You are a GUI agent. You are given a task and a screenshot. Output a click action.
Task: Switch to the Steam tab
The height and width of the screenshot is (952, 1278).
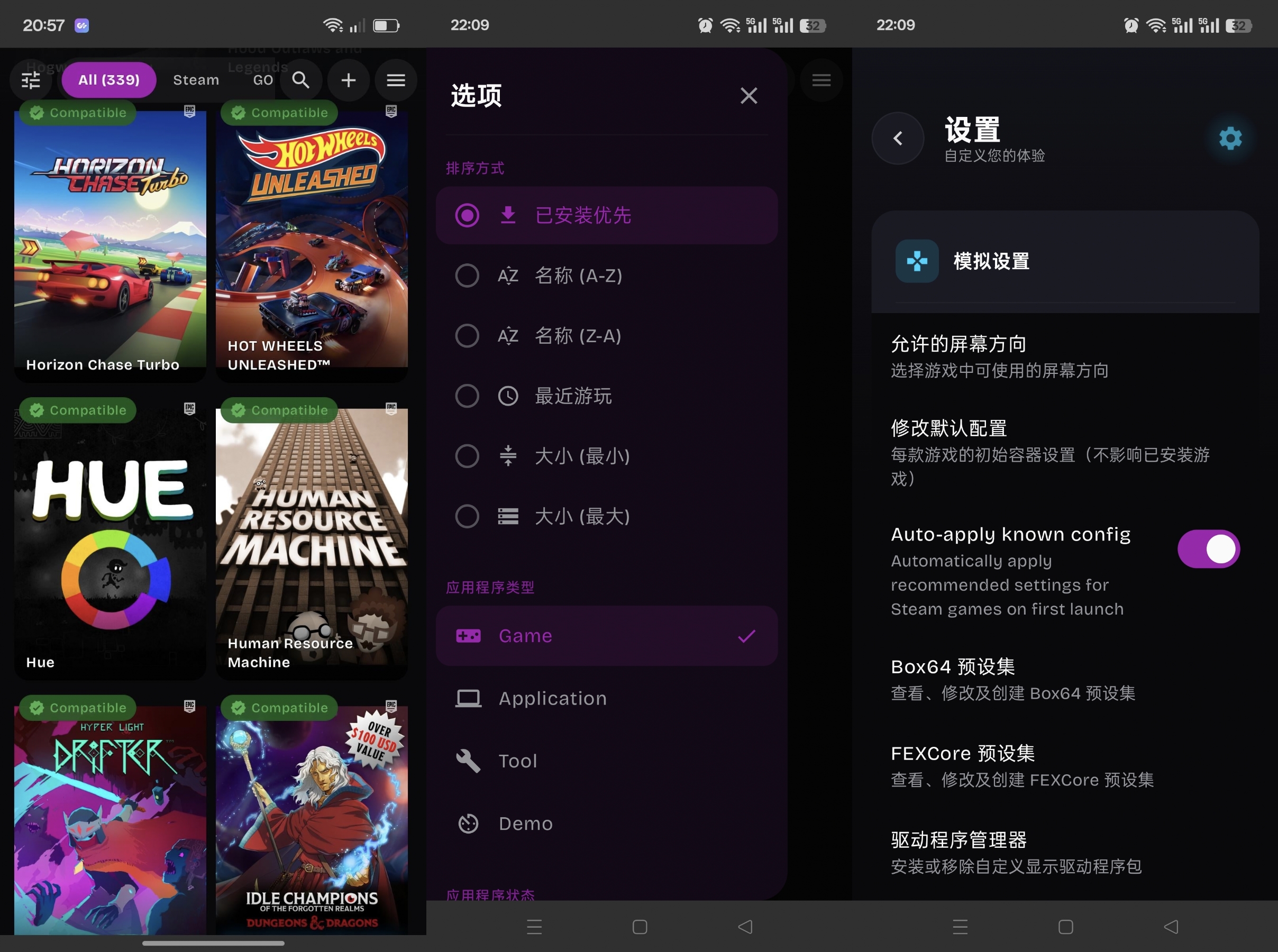pos(196,80)
